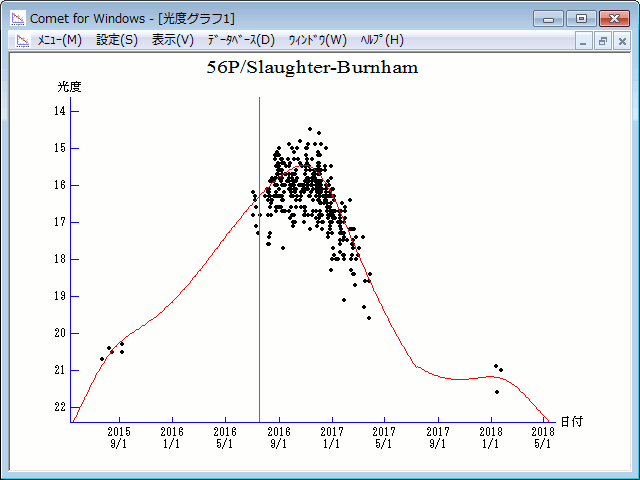This screenshot has width=640, height=480.
Task: Click the isolated data point near magnitude 19.1
Action: click(x=344, y=300)
